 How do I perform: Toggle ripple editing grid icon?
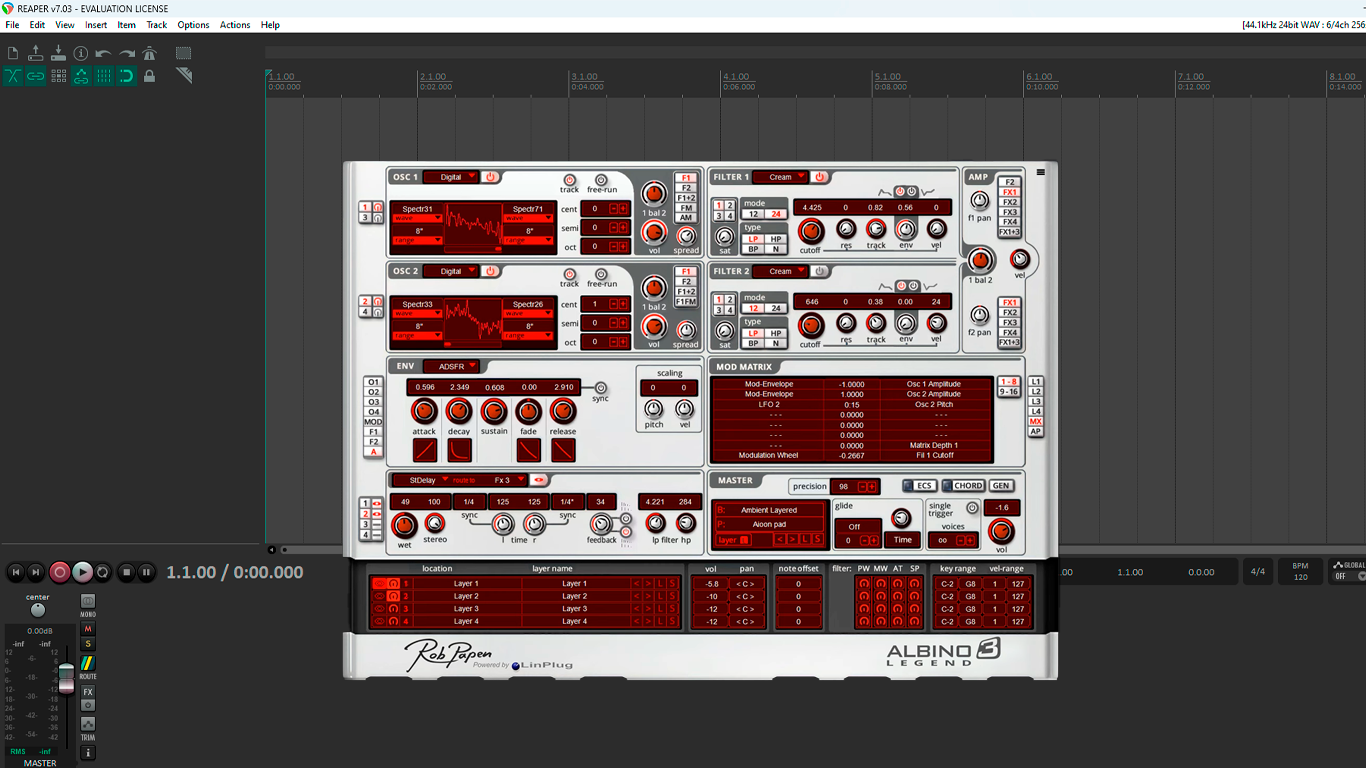(x=58, y=76)
